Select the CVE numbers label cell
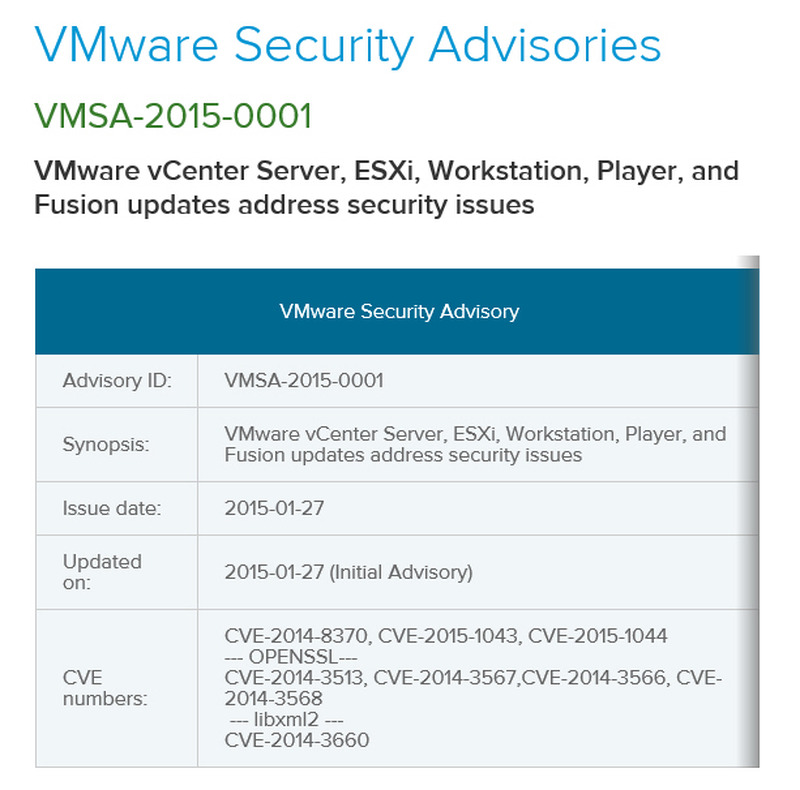800x790 pixels. (104, 688)
